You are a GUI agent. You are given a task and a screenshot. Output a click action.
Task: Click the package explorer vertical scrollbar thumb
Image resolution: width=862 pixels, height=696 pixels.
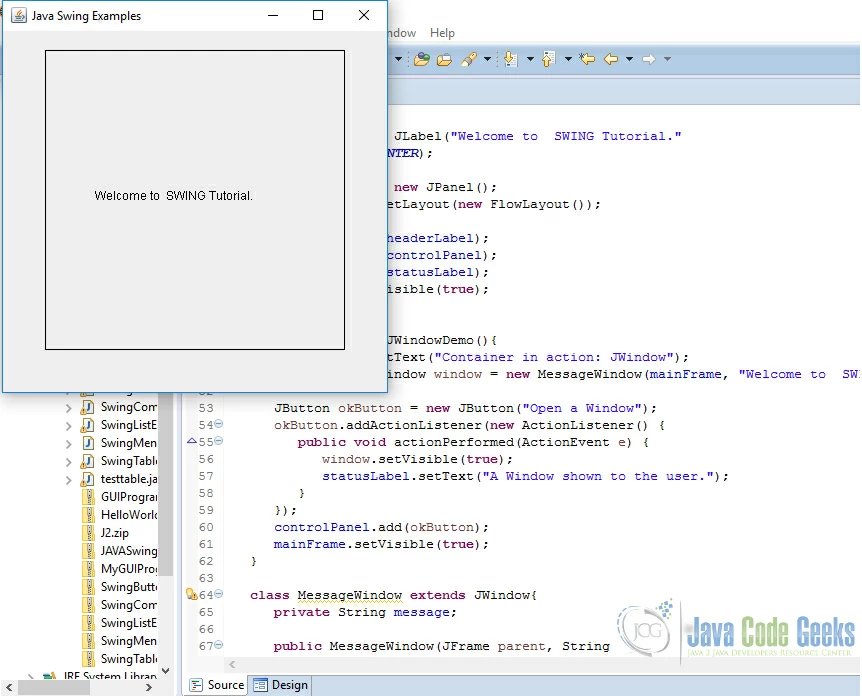click(x=165, y=485)
